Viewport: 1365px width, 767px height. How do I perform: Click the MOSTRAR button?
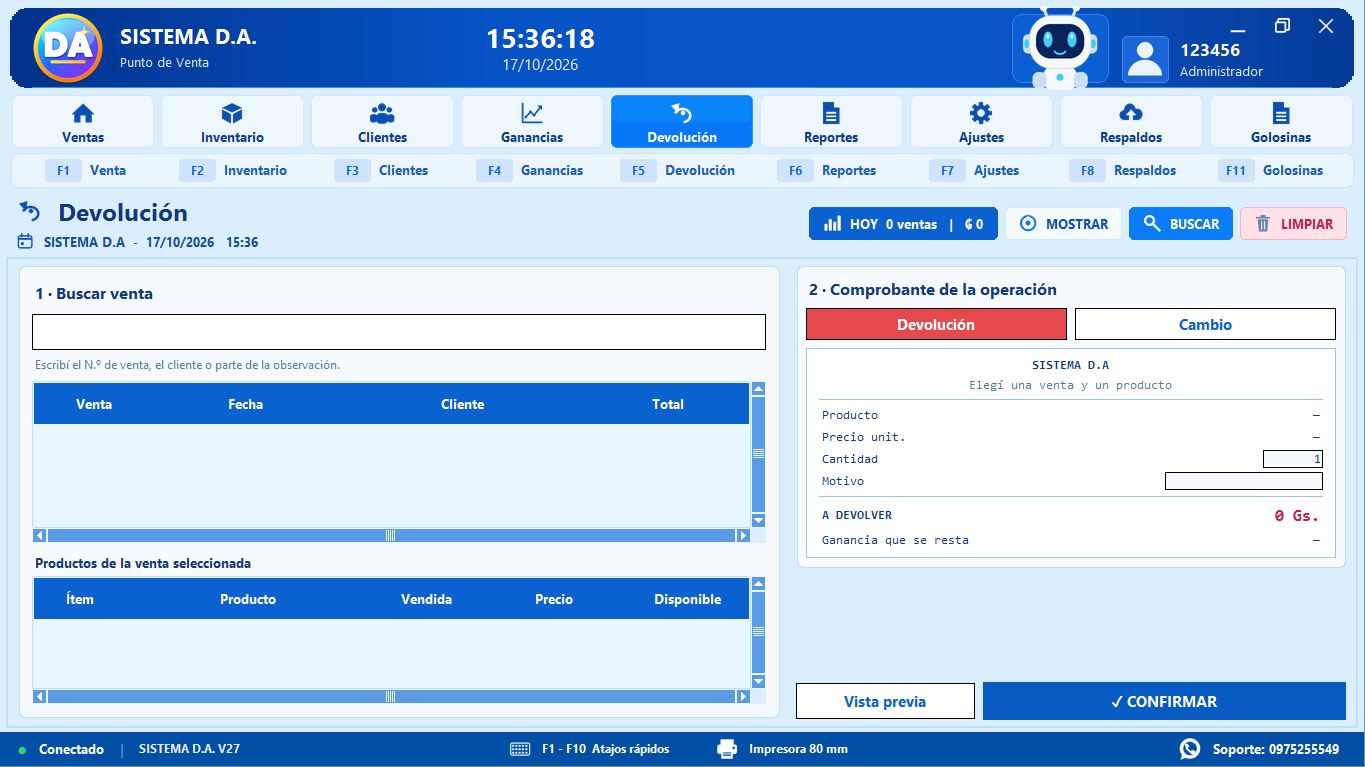click(x=1063, y=224)
